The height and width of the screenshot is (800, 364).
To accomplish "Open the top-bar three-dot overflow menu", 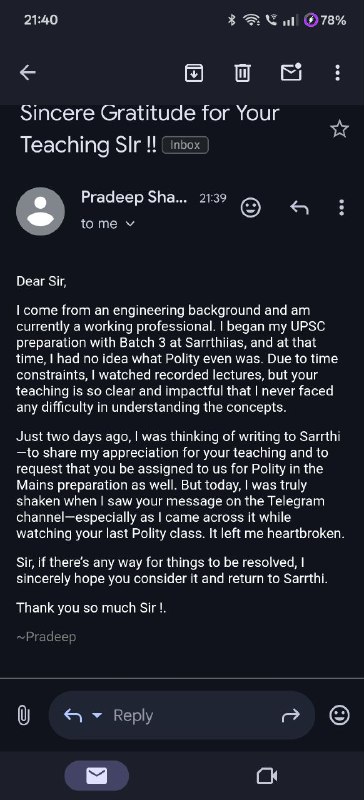I will [x=337, y=73].
